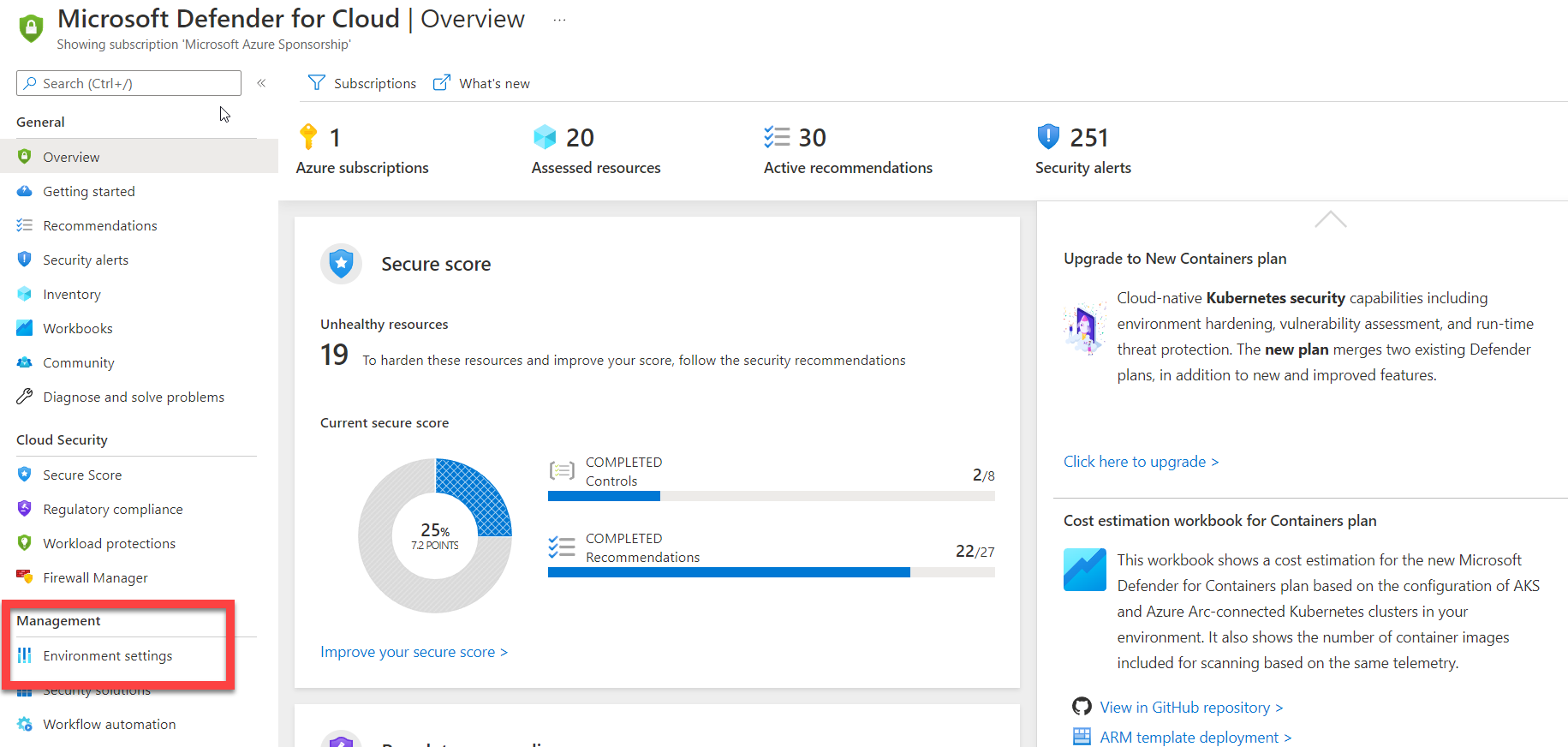This screenshot has height=747, width=1568.
Task: Select Subscriptions in the toolbar
Action: [x=375, y=83]
